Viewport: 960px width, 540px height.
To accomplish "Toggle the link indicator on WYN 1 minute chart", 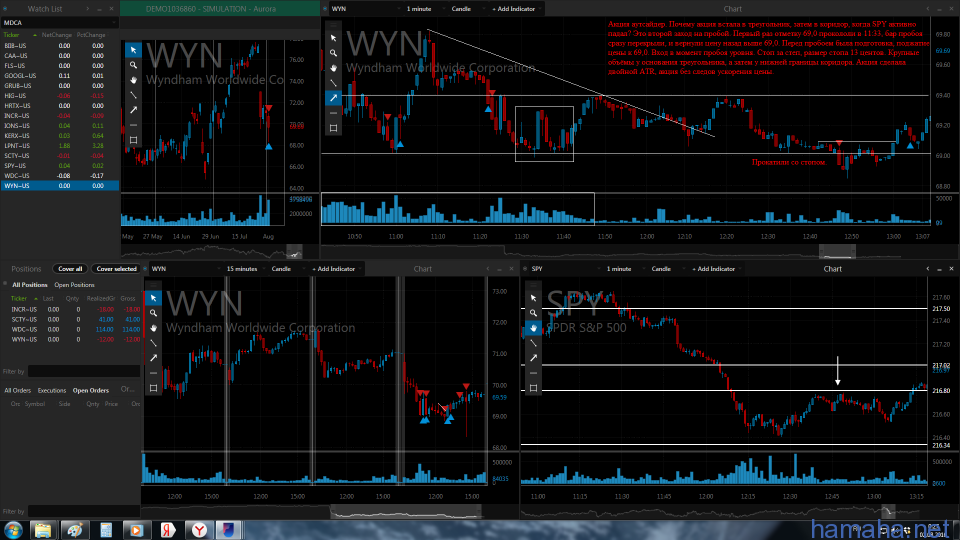I will click(x=325, y=9).
